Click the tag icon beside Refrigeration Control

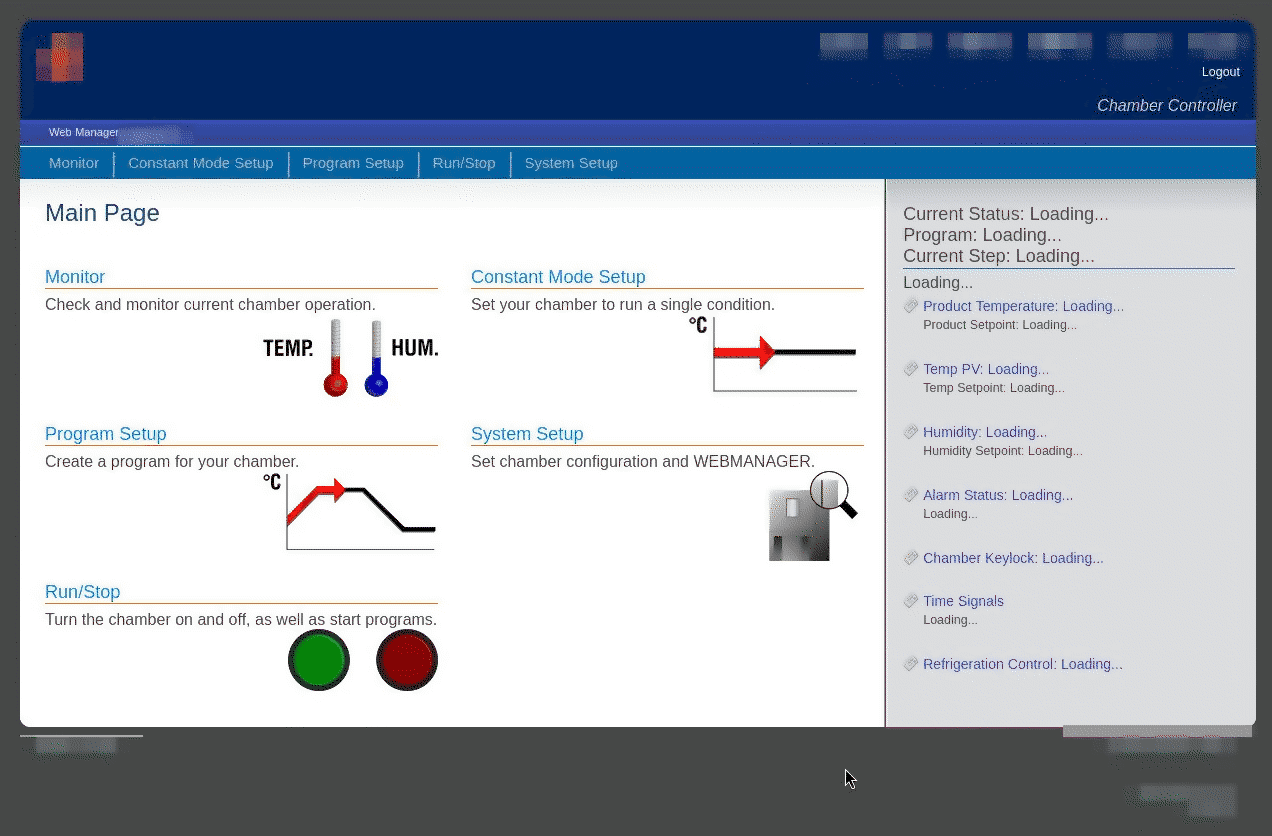911,664
